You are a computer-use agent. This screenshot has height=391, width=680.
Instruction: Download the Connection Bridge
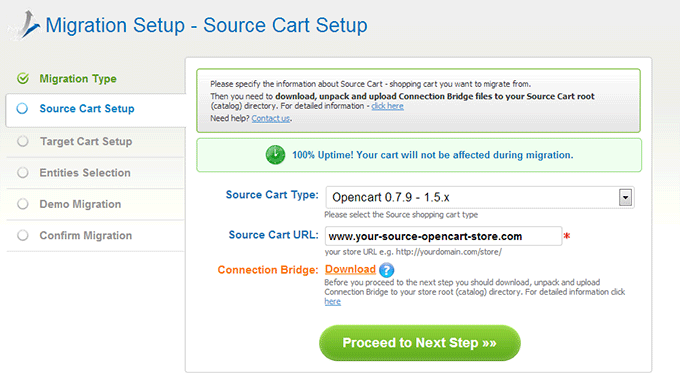click(350, 269)
